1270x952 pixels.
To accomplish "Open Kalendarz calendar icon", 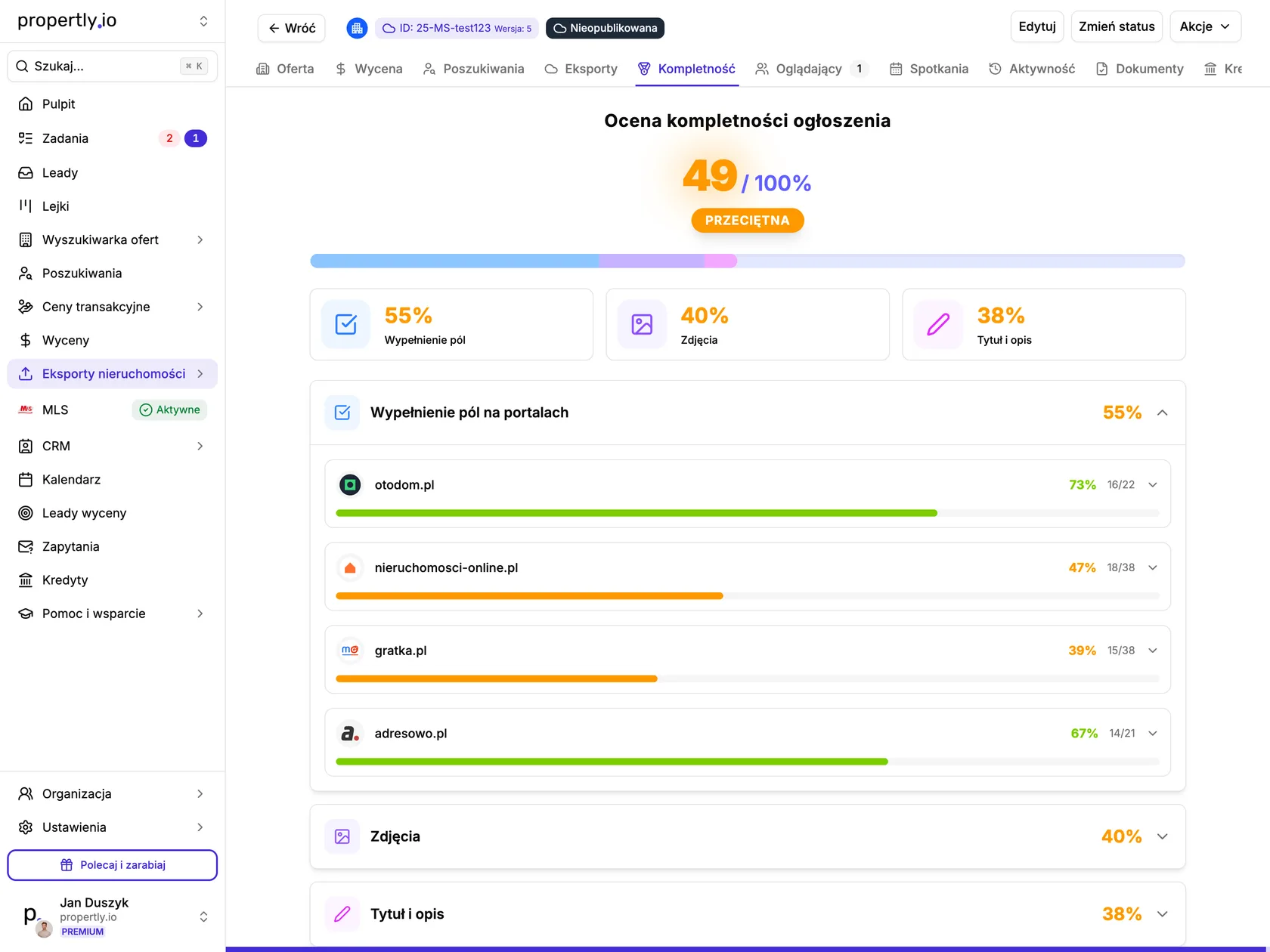I will tap(26, 479).
